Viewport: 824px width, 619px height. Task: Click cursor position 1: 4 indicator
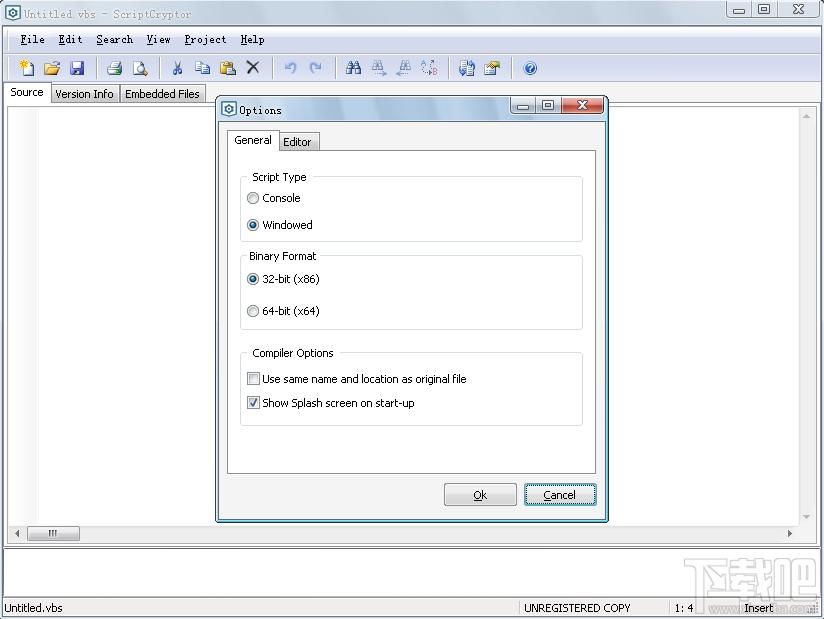[x=684, y=608]
